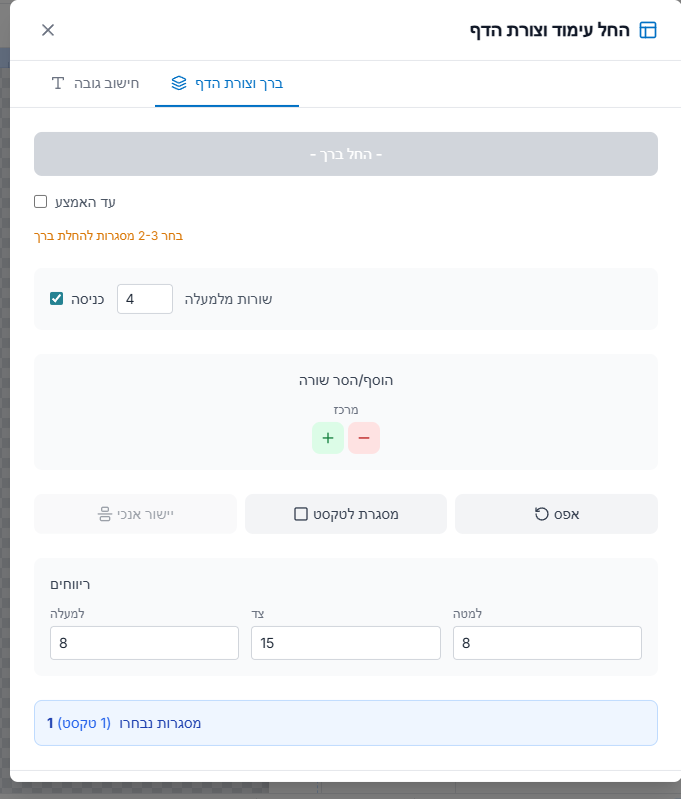
Task: Click the למטה spacing input
Action: 547,643
